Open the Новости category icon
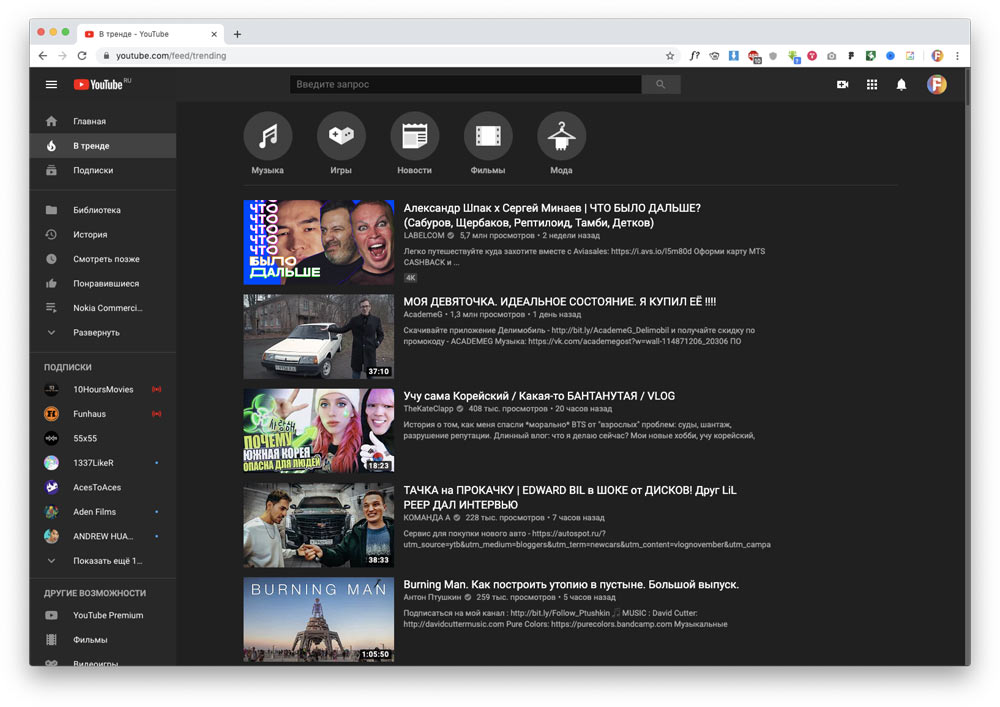1000x707 pixels. [414, 136]
